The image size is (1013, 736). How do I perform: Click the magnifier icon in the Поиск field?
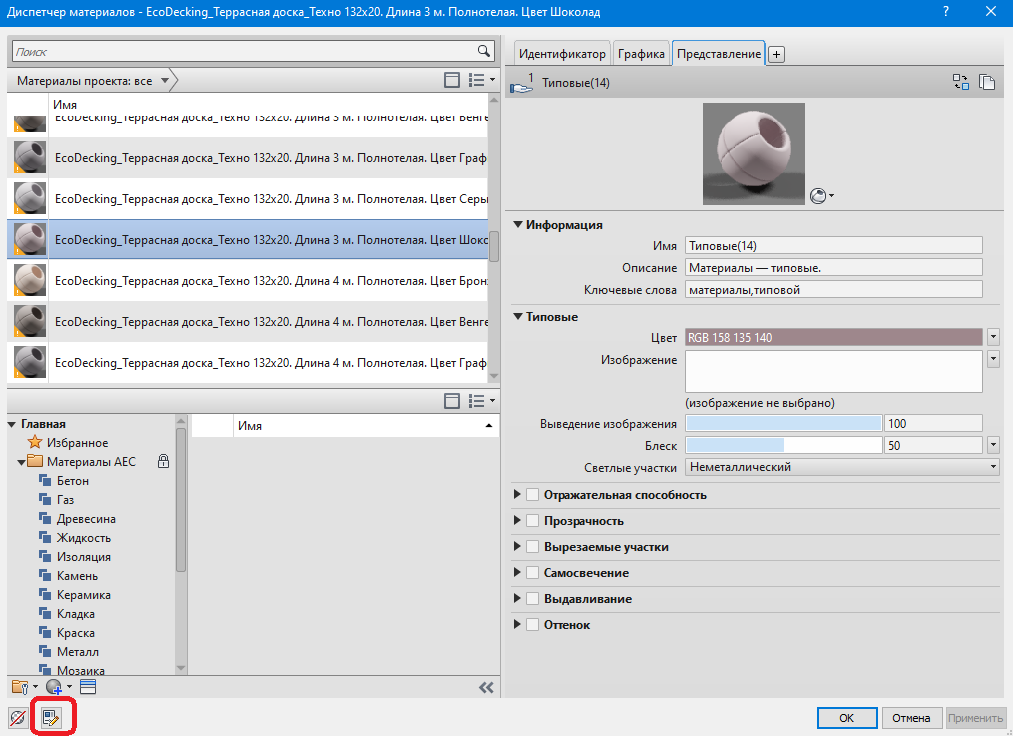[483, 51]
